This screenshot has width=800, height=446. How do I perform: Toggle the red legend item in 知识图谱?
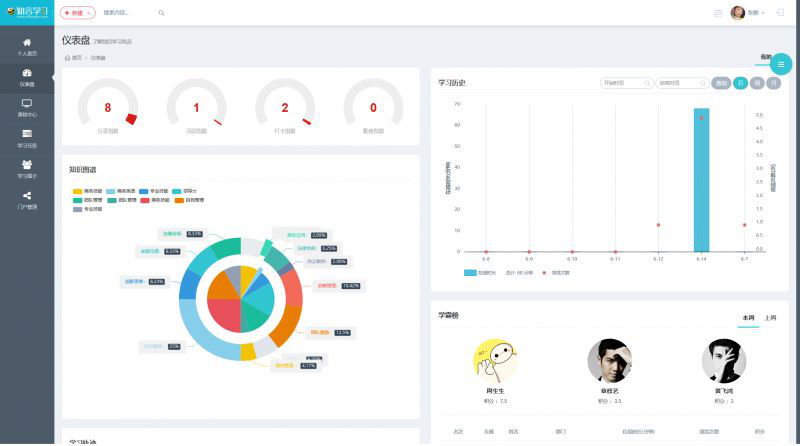pos(155,200)
